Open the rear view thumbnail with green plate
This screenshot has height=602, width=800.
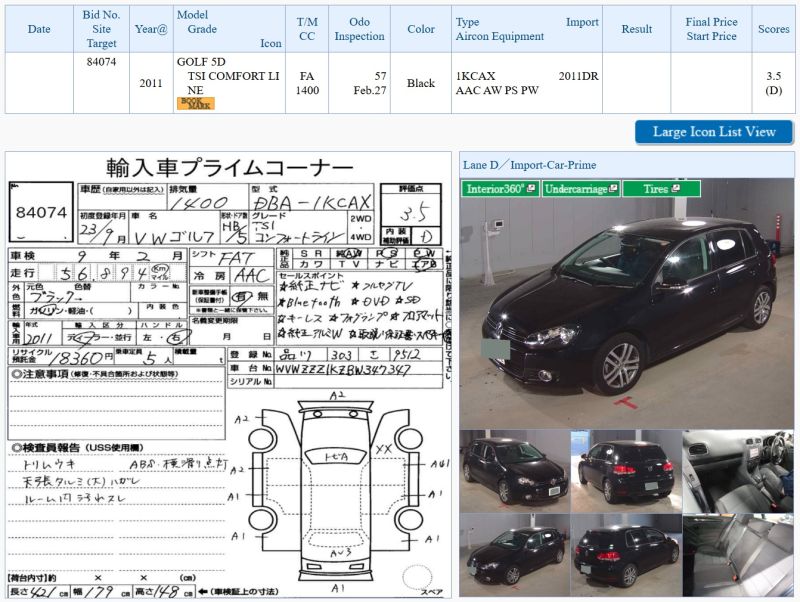coord(626,471)
